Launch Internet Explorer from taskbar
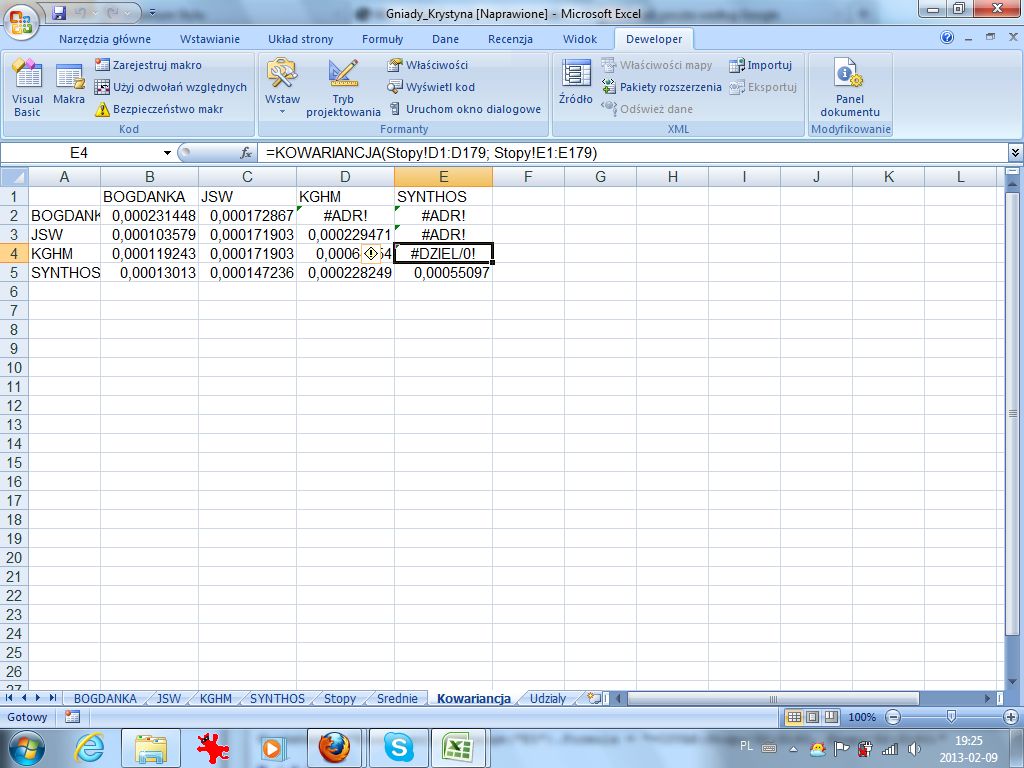The height and width of the screenshot is (768, 1024). tap(89, 746)
